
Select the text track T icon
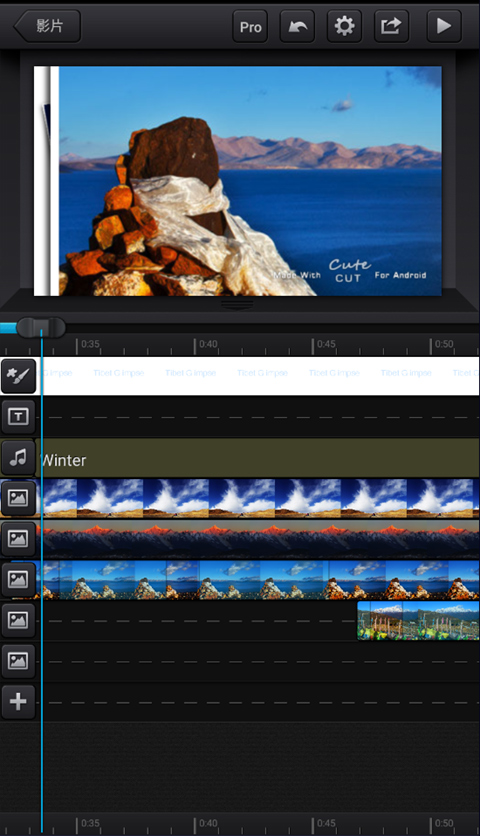[x=18, y=416]
